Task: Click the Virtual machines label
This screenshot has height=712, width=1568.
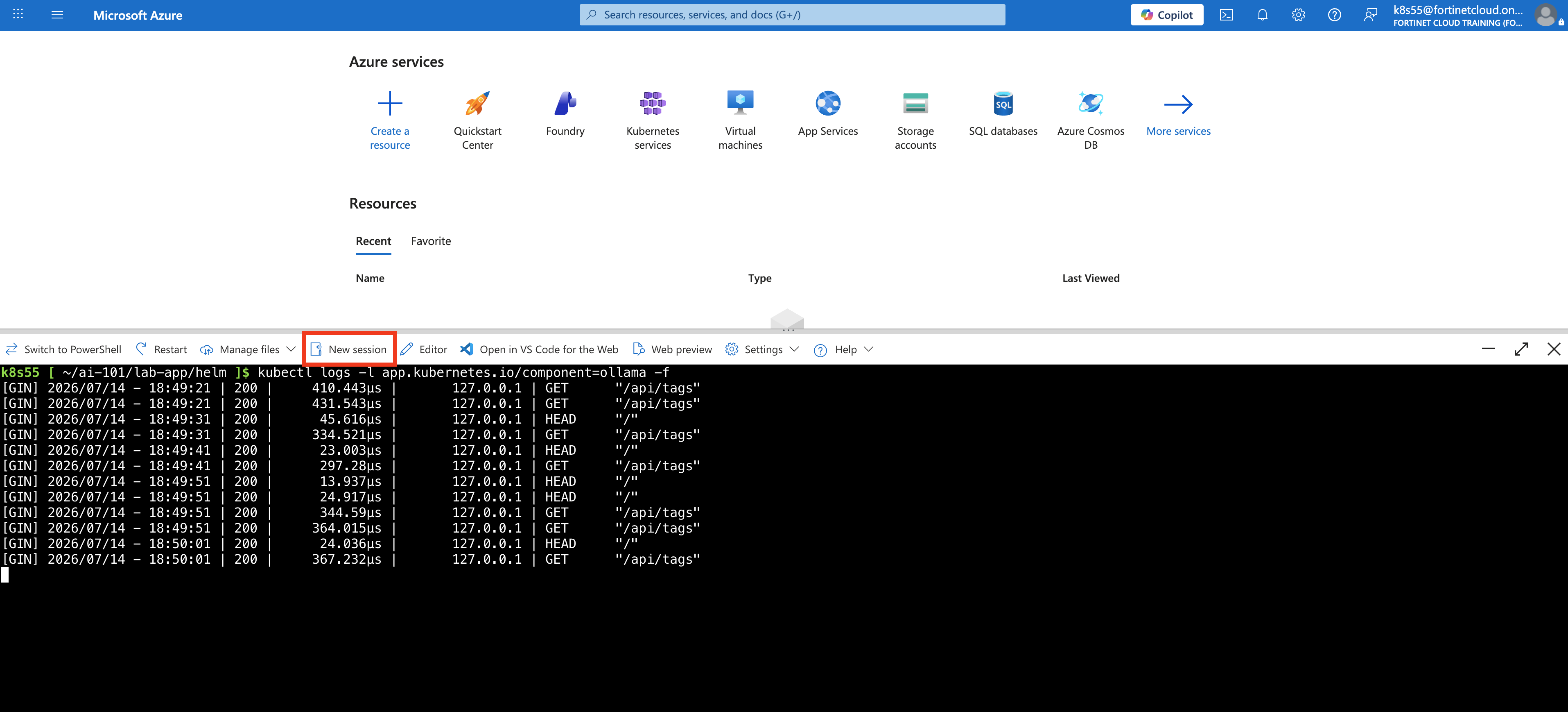Action: click(x=740, y=138)
